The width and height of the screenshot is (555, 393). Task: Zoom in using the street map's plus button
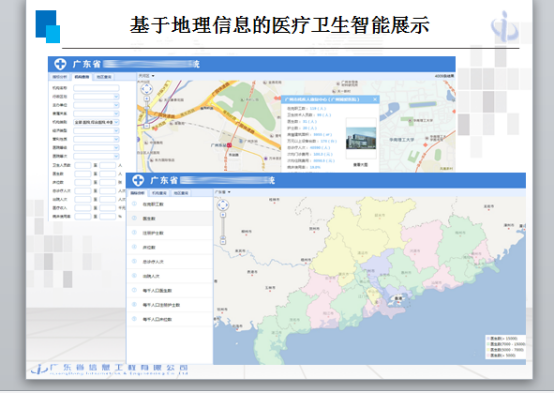(147, 98)
